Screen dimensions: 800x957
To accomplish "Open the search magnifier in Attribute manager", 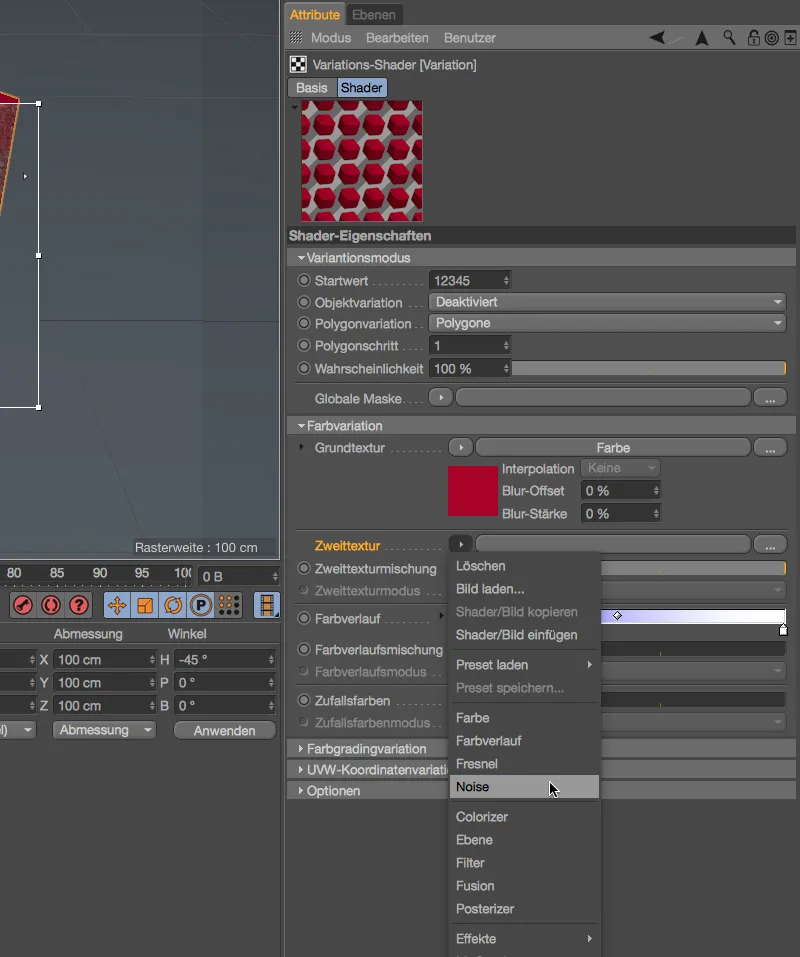I will tap(729, 38).
